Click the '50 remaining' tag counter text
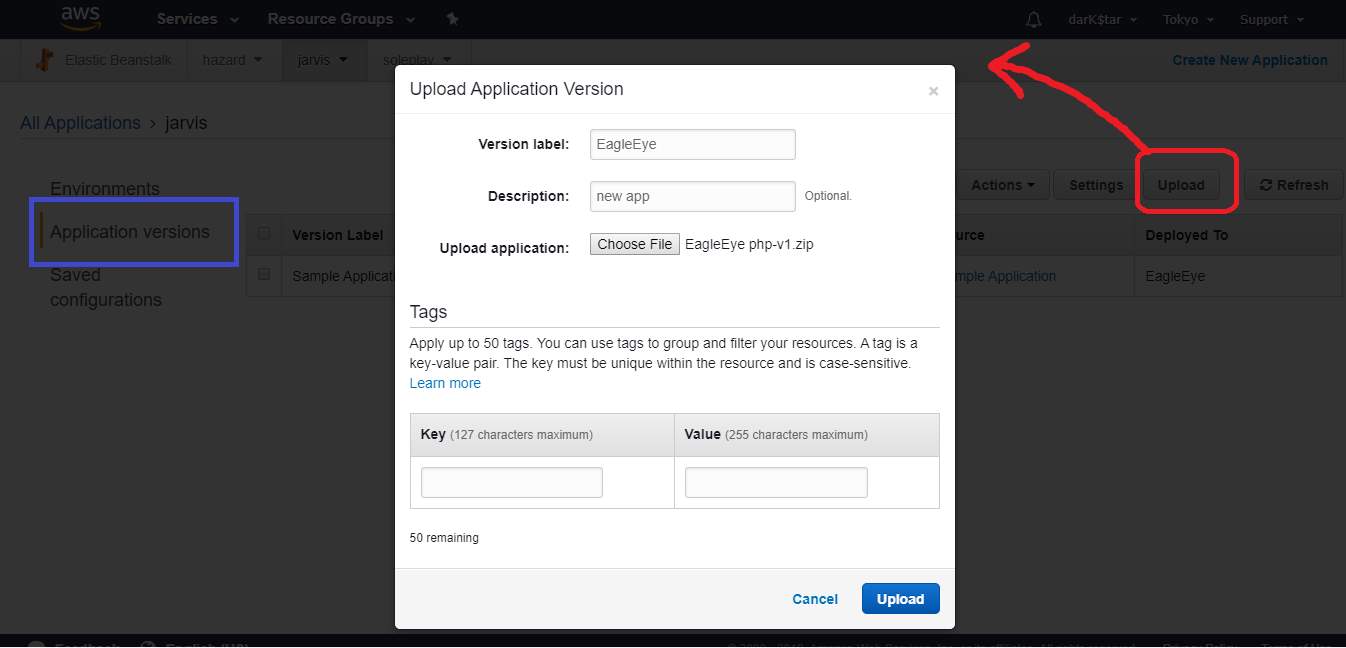Image resolution: width=1346 pixels, height=648 pixels. [x=444, y=538]
